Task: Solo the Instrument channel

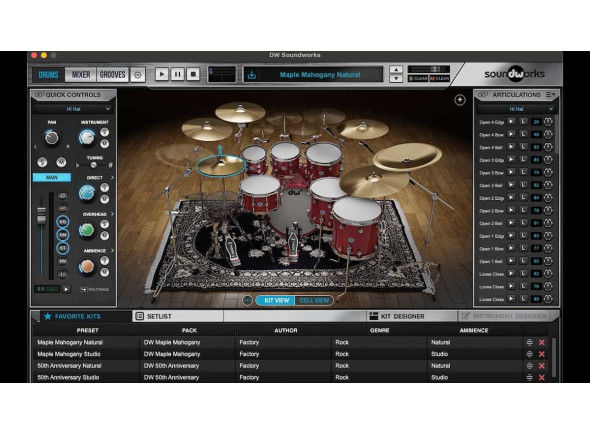Action: (x=105, y=132)
